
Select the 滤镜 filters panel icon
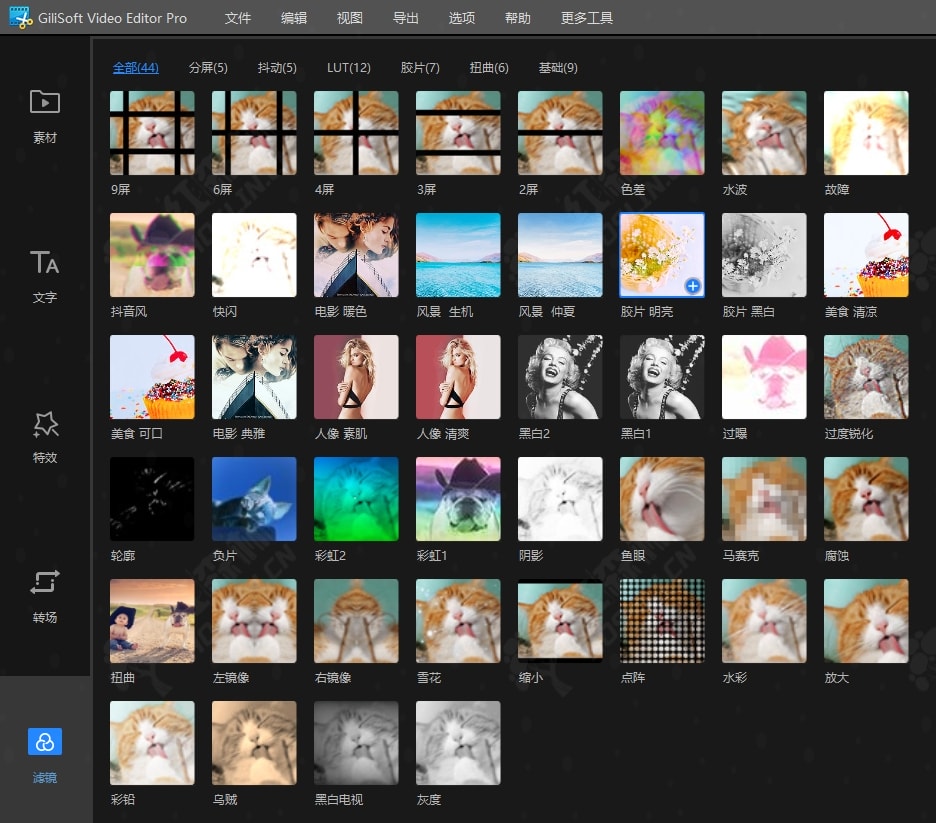45,742
